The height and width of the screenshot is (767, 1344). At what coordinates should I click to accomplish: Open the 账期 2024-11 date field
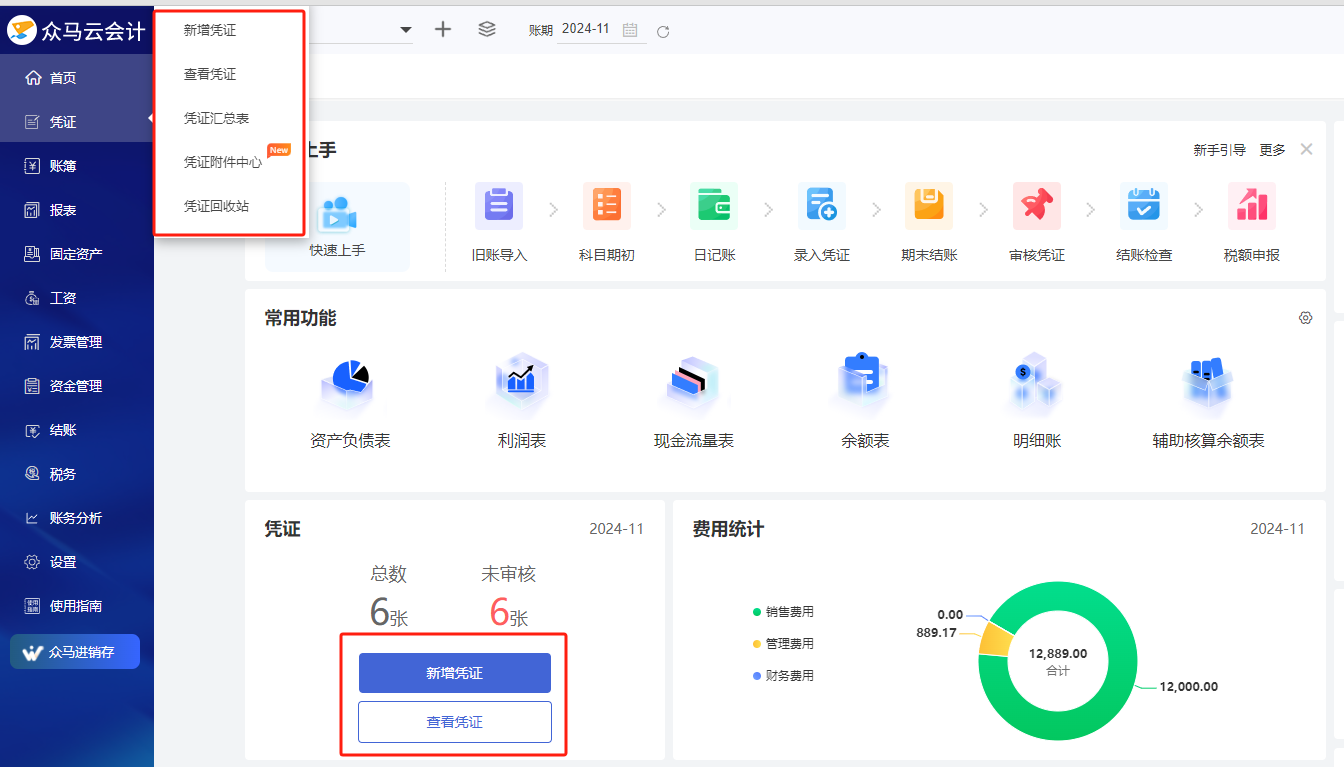[x=601, y=30]
